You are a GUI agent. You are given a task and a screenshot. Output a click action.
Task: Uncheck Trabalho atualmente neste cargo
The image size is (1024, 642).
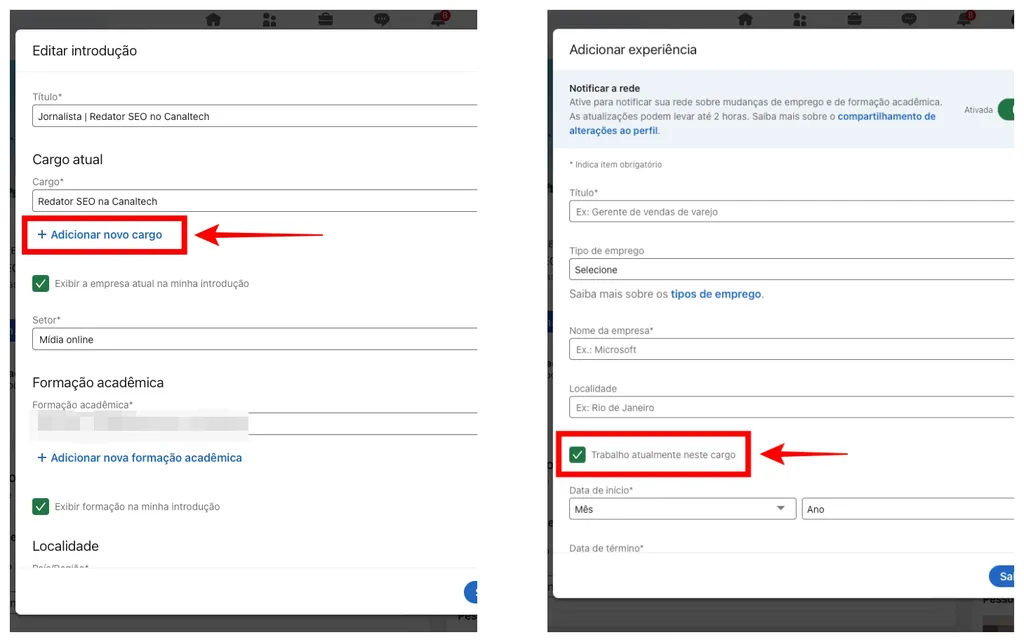[578, 454]
